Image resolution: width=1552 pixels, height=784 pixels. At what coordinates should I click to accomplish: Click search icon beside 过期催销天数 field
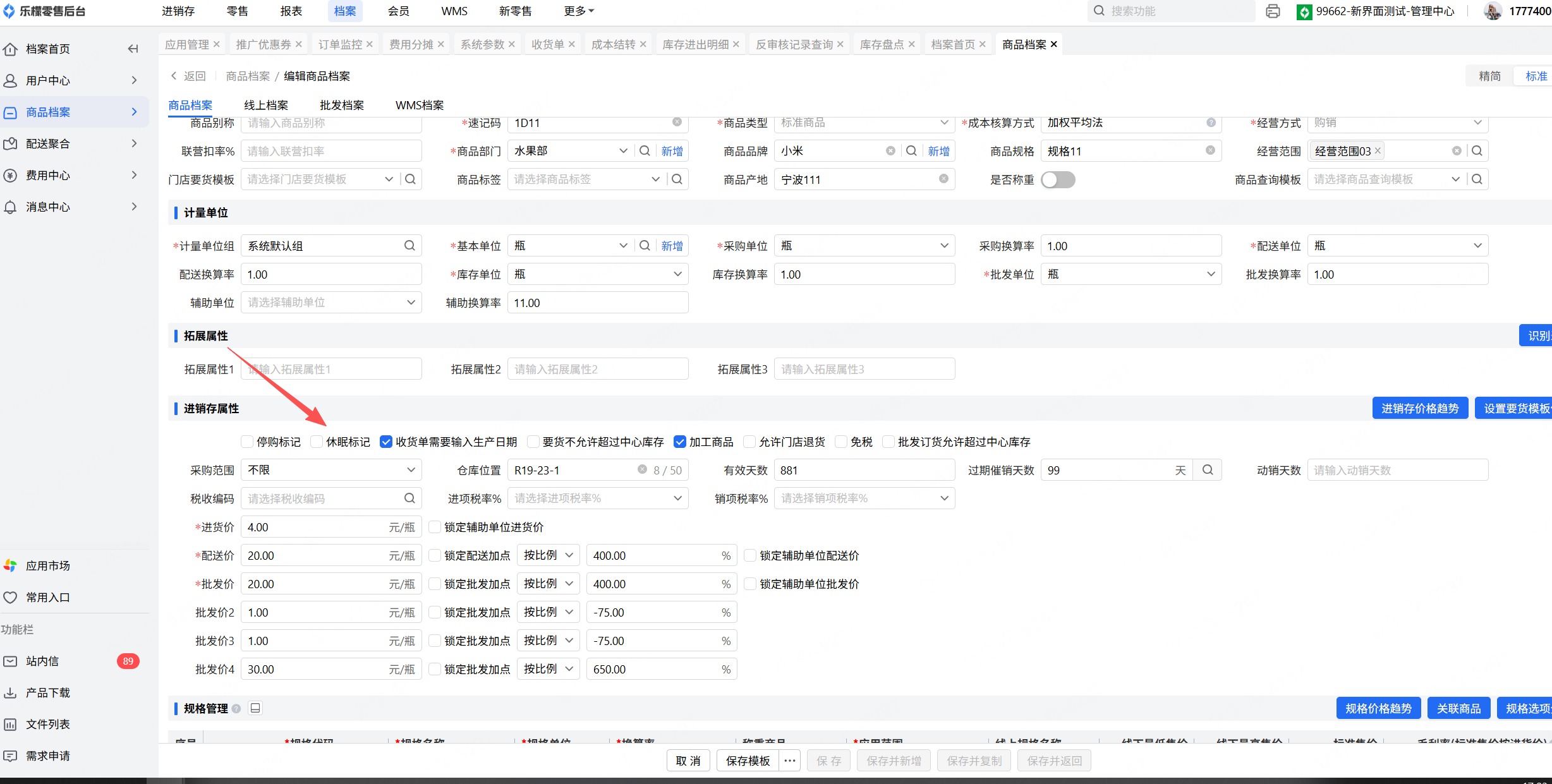tap(1208, 470)
